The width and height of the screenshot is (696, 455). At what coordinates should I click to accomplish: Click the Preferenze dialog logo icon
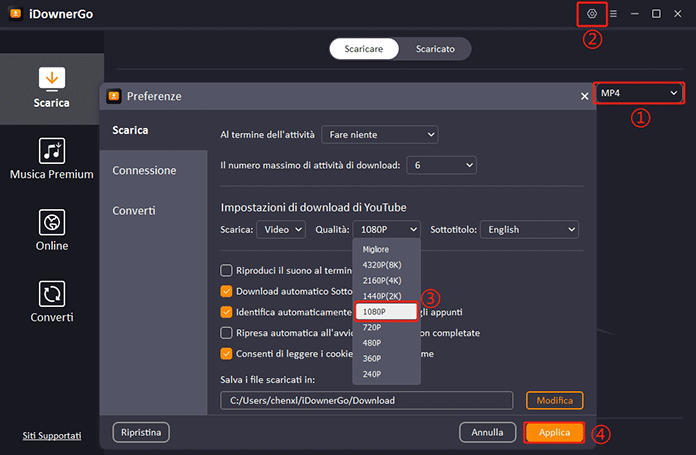click(114, 96)
